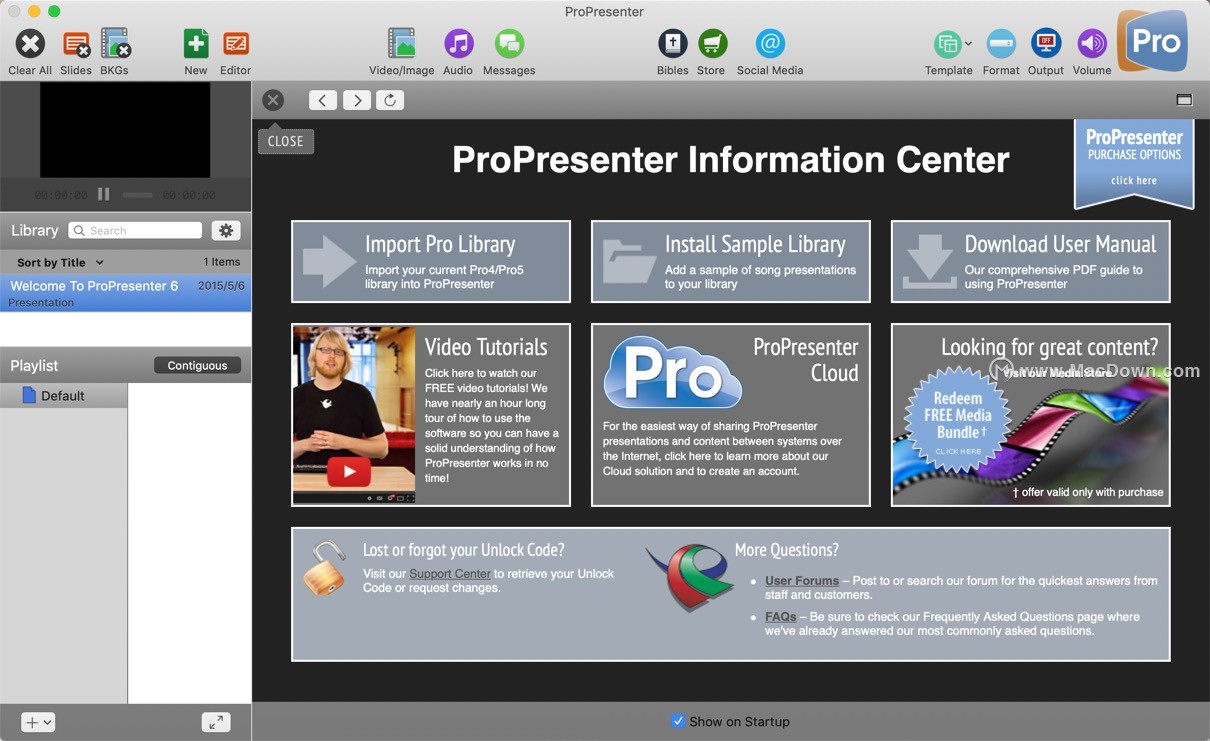This screenshot has height=741, width=1210.
Task: Open the Sort by Title dropdown
Action: [60, 262]
